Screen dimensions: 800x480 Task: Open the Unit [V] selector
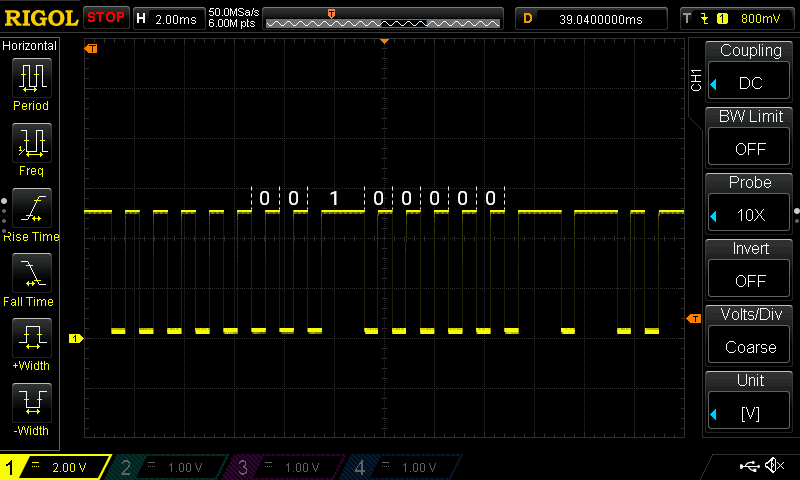coord(750,401)
